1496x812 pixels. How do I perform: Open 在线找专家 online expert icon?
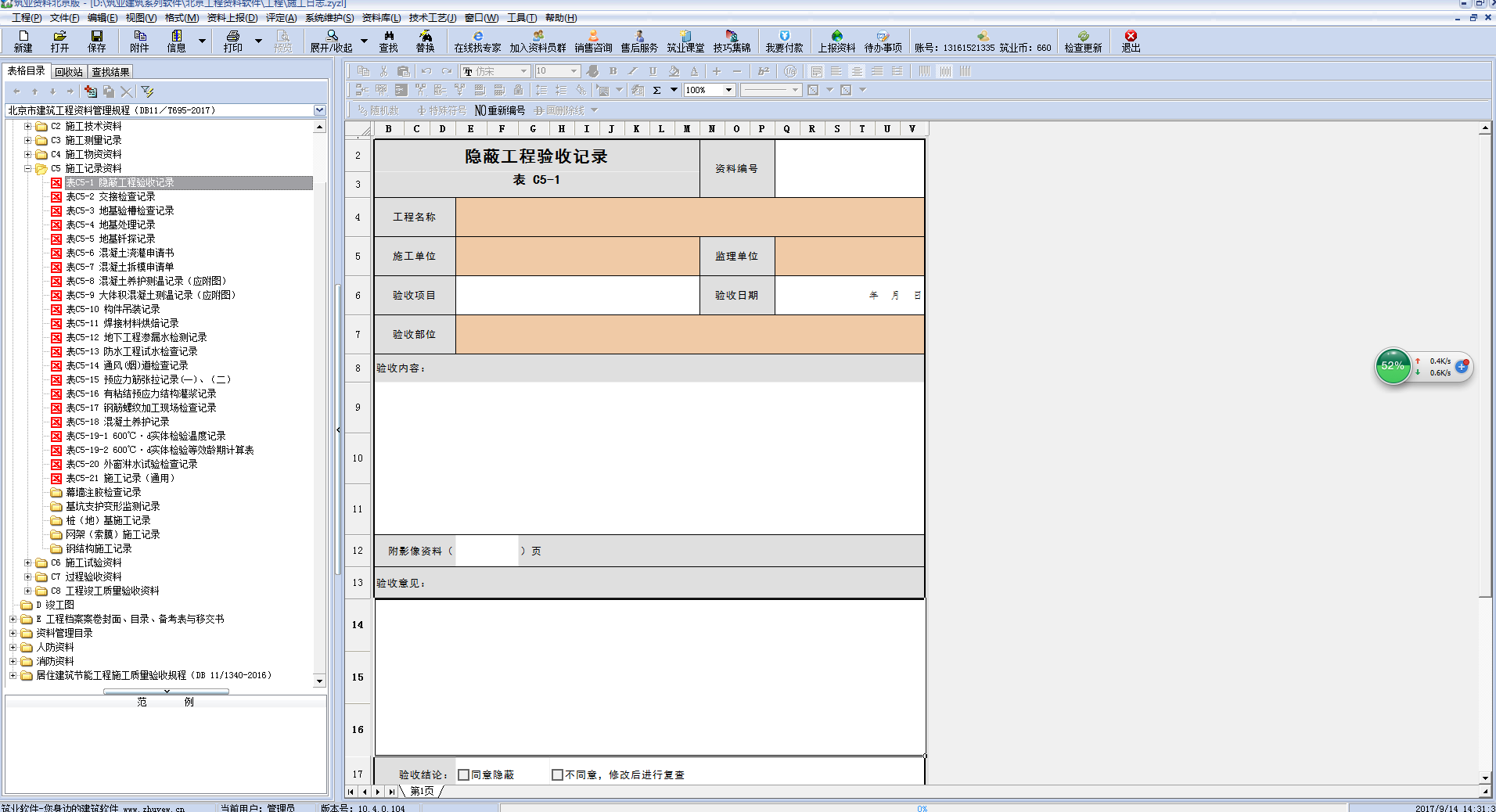tap(477, 41)
